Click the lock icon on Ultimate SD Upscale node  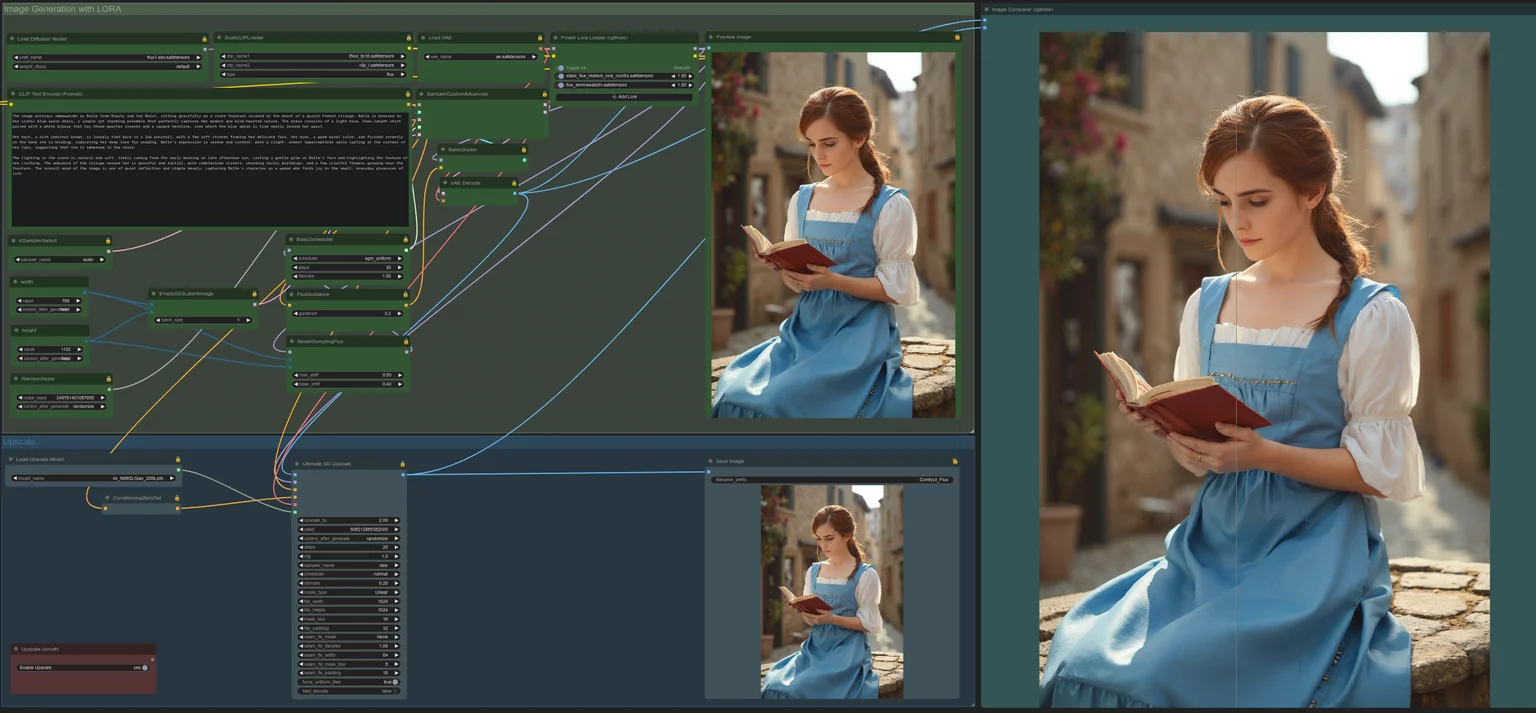tap(402, 464)
